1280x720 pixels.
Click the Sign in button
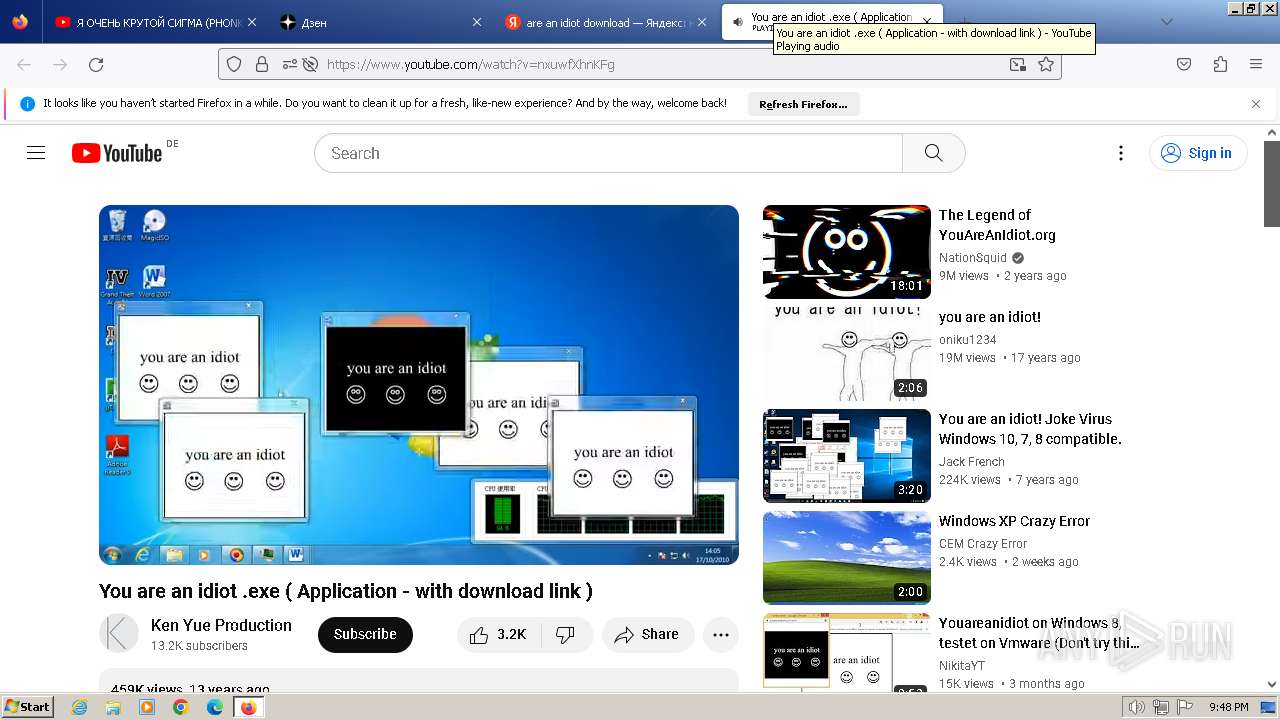point(1198,153)
